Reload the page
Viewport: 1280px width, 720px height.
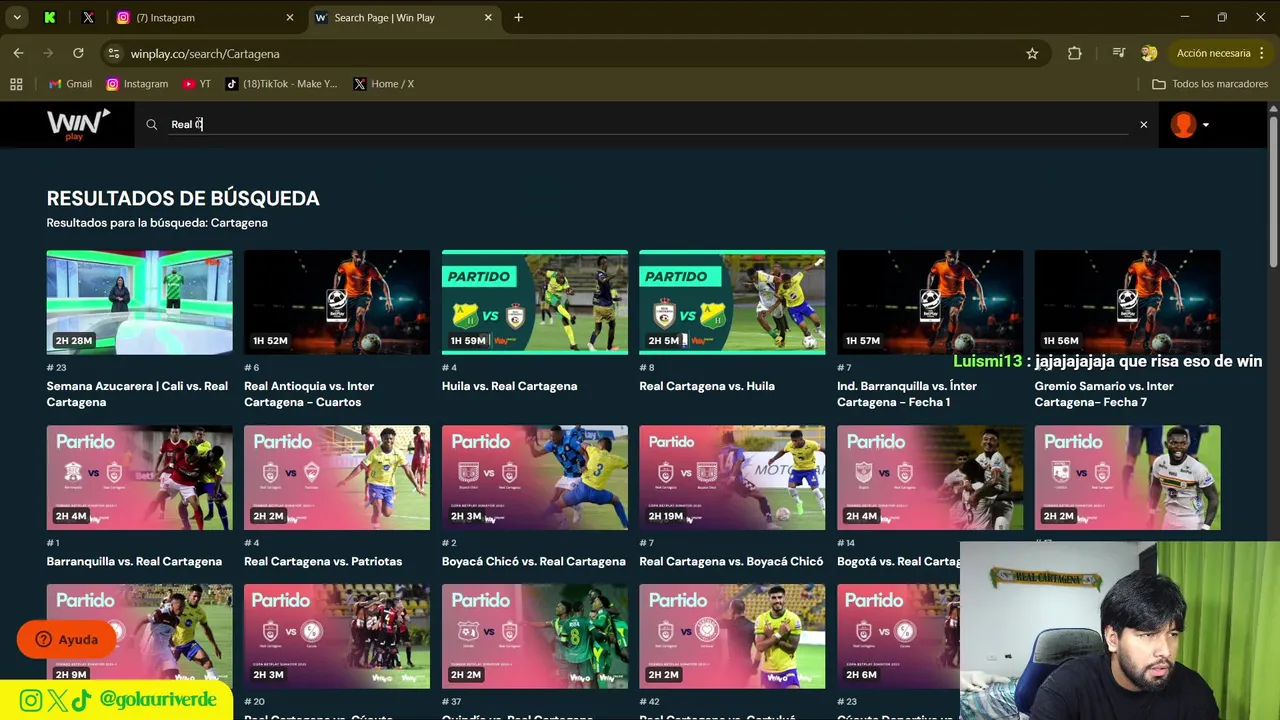tap(78, 53)
